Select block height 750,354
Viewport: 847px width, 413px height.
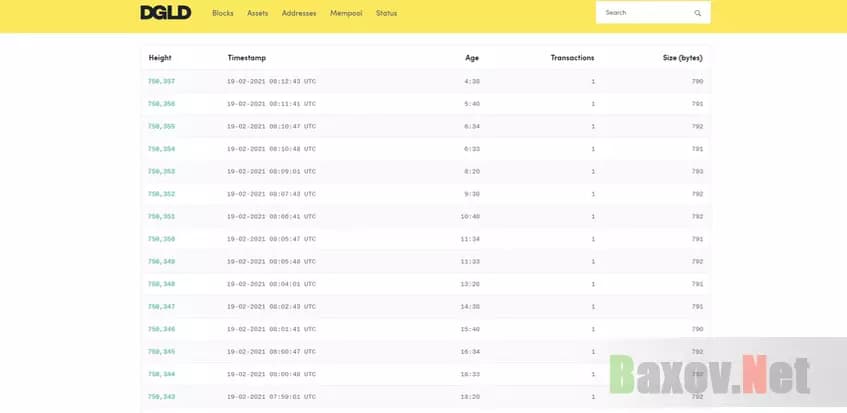click(x=161, y=149)
